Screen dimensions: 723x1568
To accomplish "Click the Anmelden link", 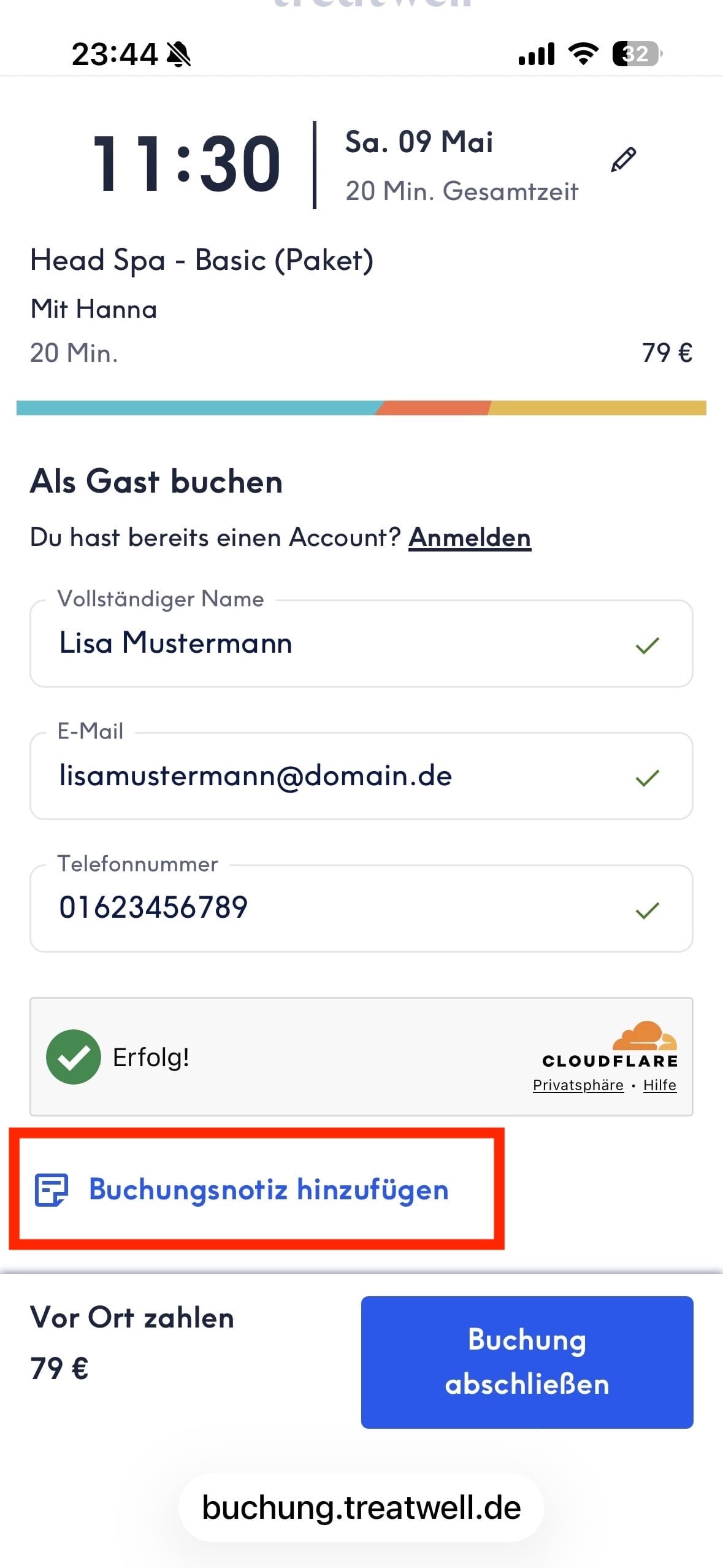I will 469,537.
